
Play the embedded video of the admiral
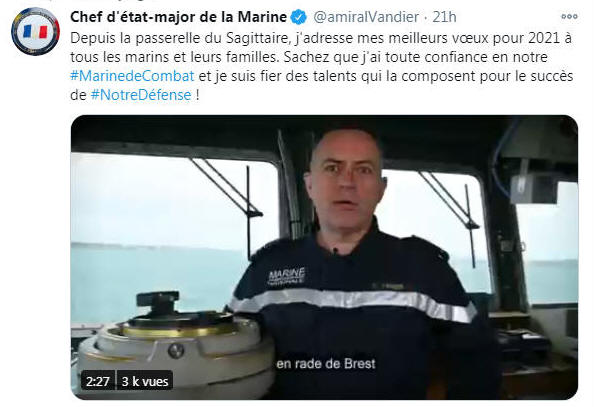[x=324, y=257]
